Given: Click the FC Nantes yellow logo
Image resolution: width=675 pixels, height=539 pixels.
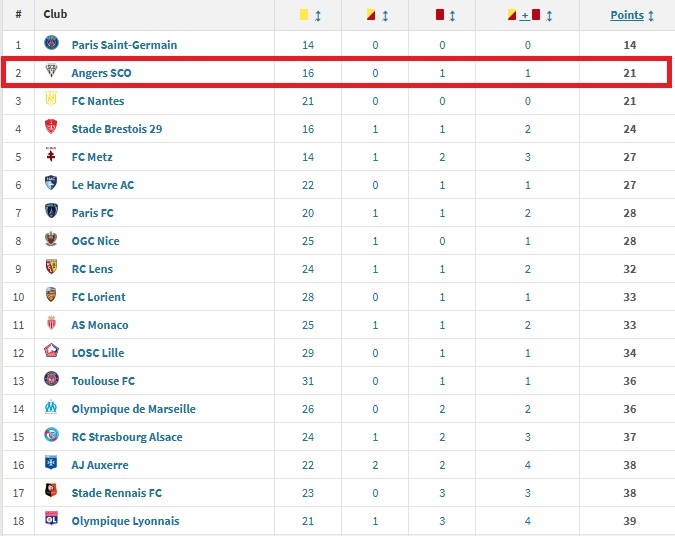Looking at the screenshot, I should click(x=51, y=101).
